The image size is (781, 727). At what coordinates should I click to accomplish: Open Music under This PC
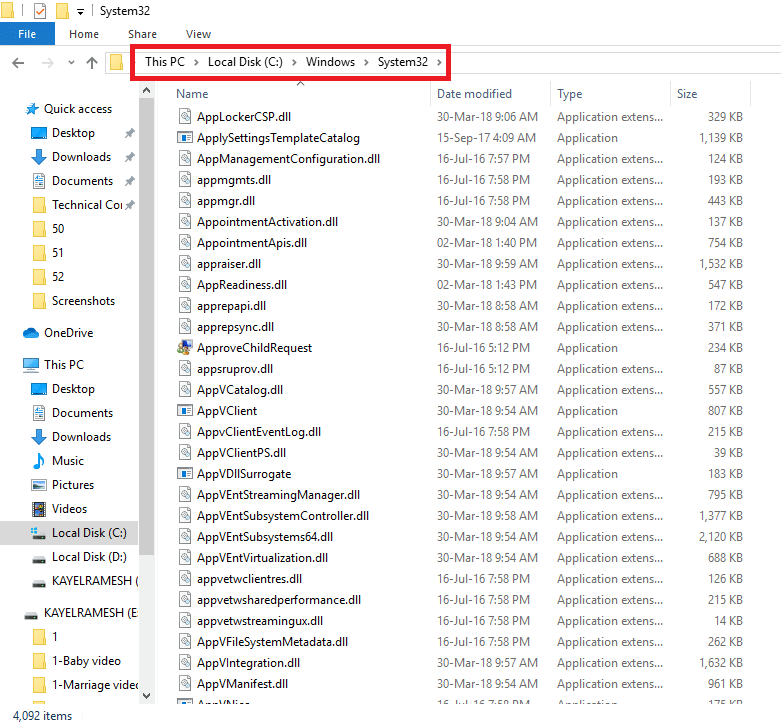(x=68, y=461)
